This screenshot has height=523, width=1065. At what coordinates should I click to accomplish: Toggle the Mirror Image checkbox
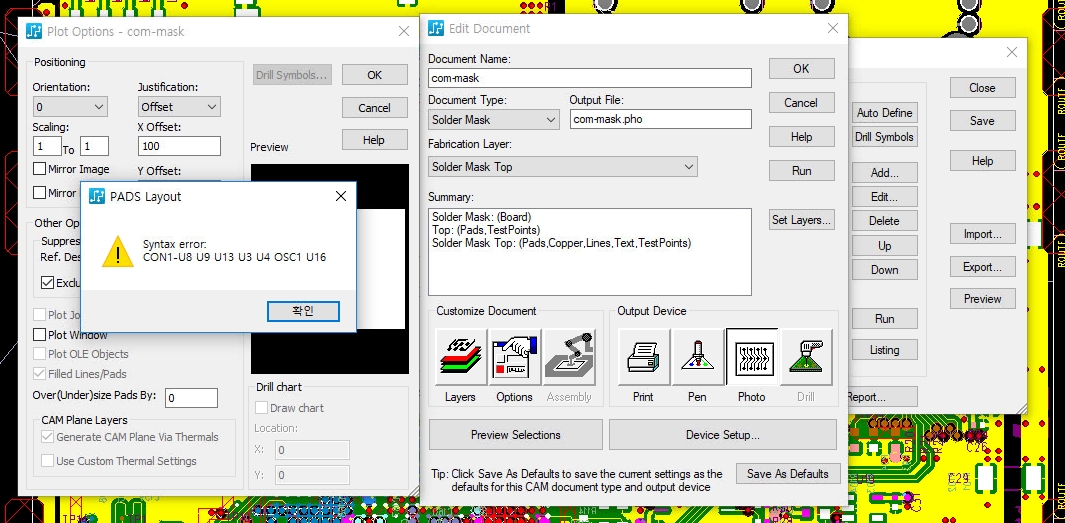[x=41, y=169]
